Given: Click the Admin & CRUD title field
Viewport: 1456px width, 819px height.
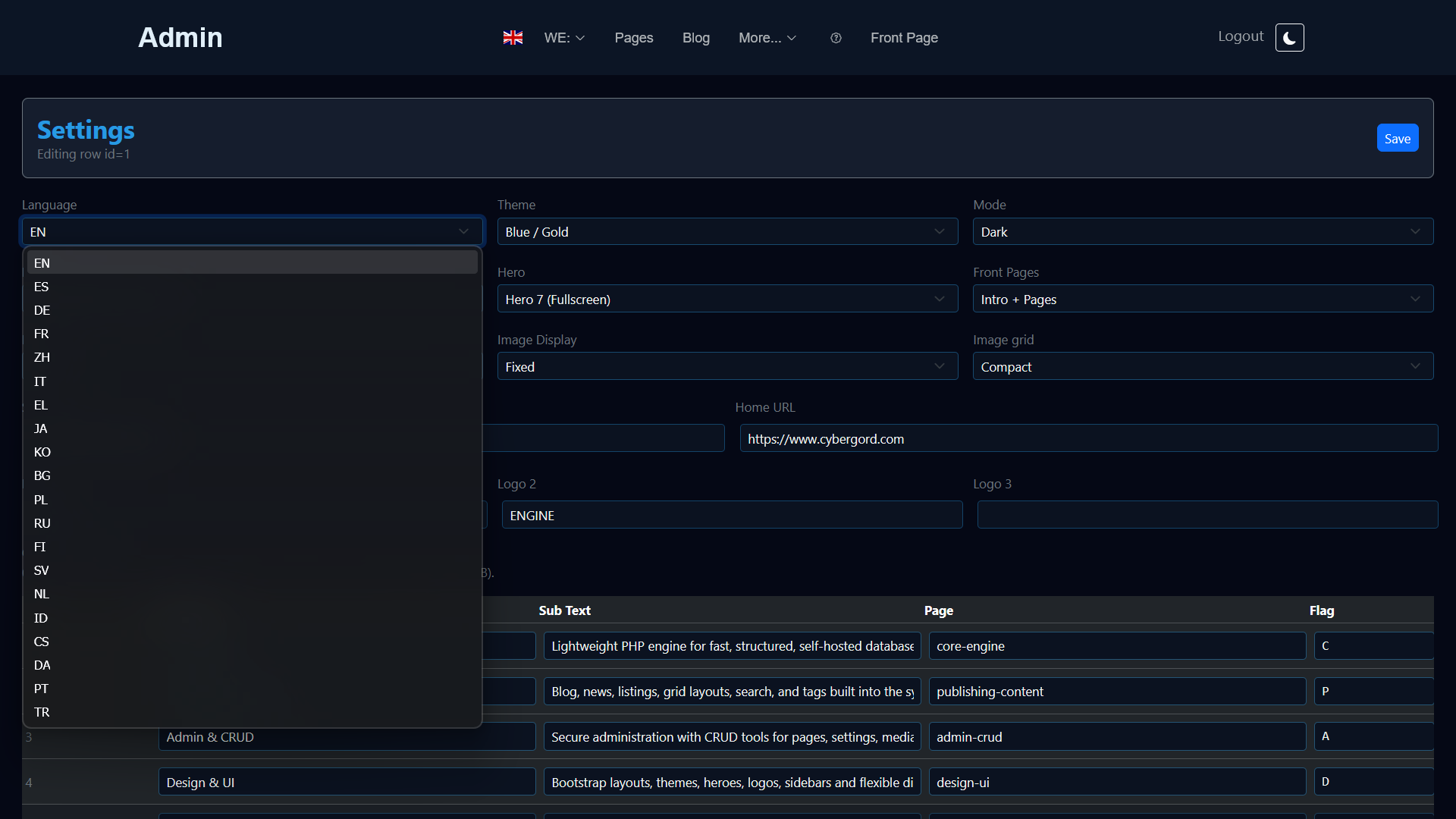Looking at the screenshot, I should coord(347,736).
